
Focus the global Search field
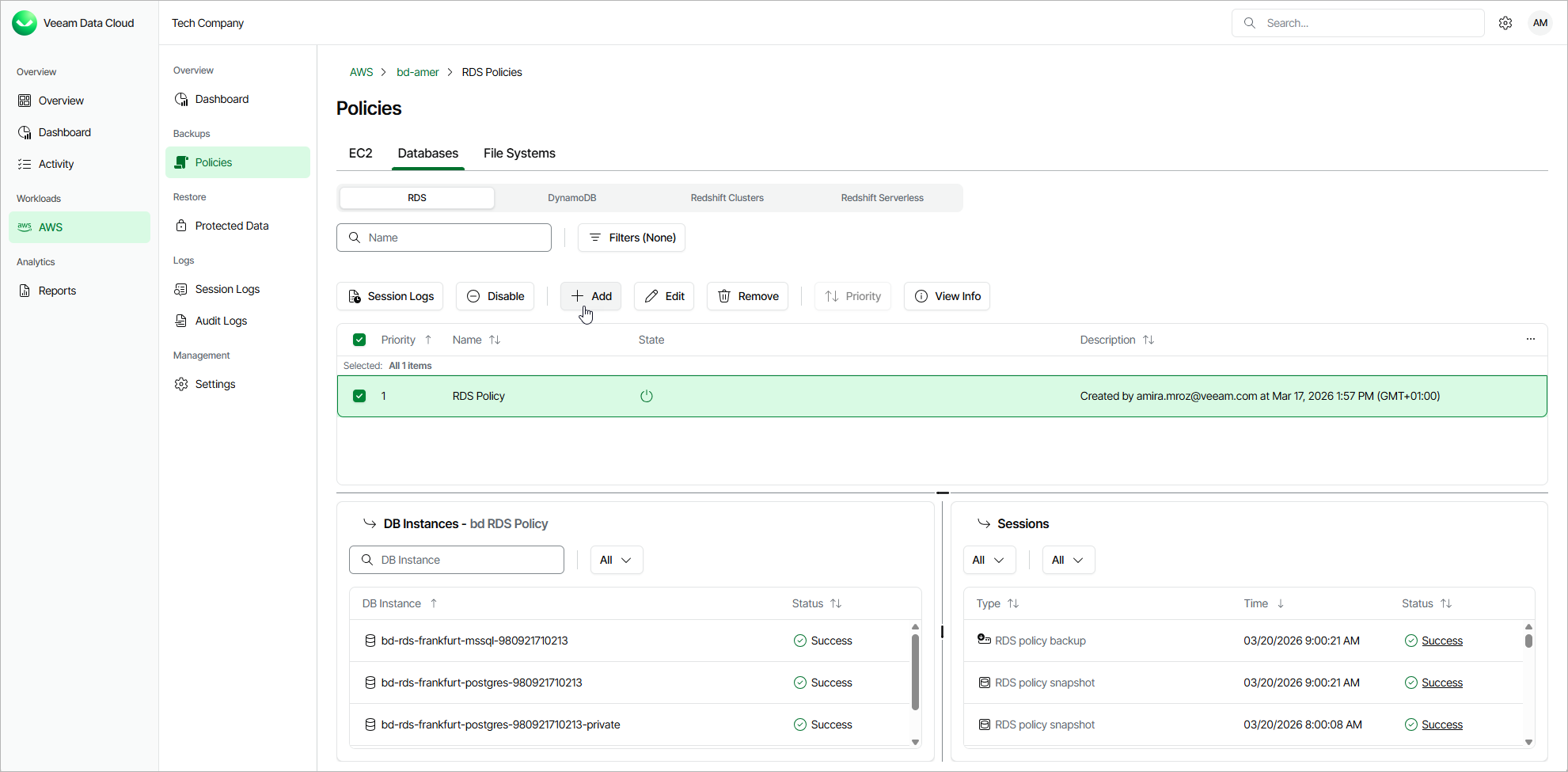tap(1358, 23)
